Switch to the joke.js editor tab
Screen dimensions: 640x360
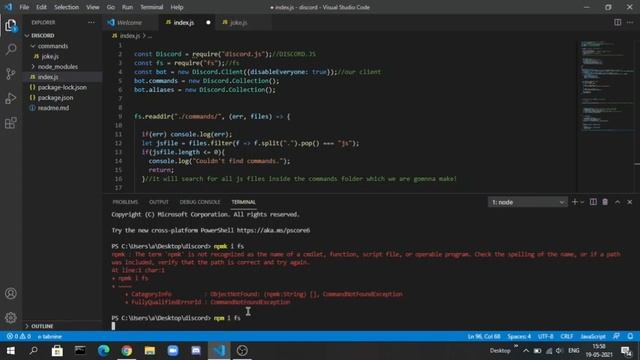tap(239, 22)
